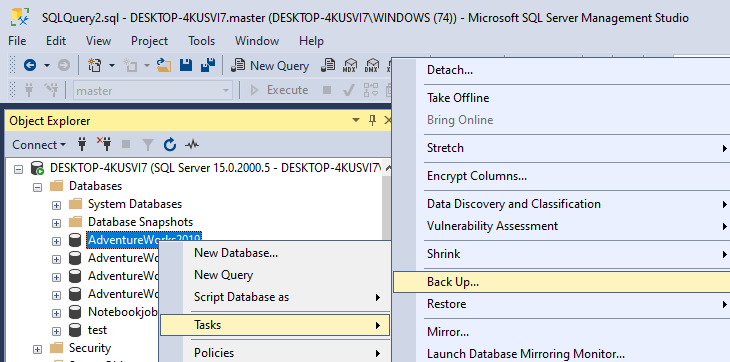Click the Object Explorer Stop square icon
The width and height of the screenshot is (730, 362).
(x=126, y=145)
